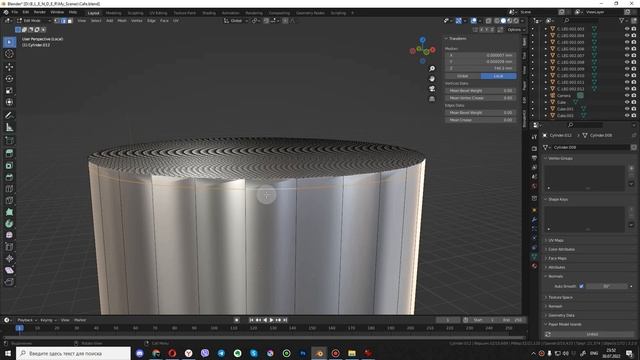Image resolution: width=640 pixels, height=360 pixels.
Task: Toggle X-ray view in header
Action: click(x=489, y=20)
